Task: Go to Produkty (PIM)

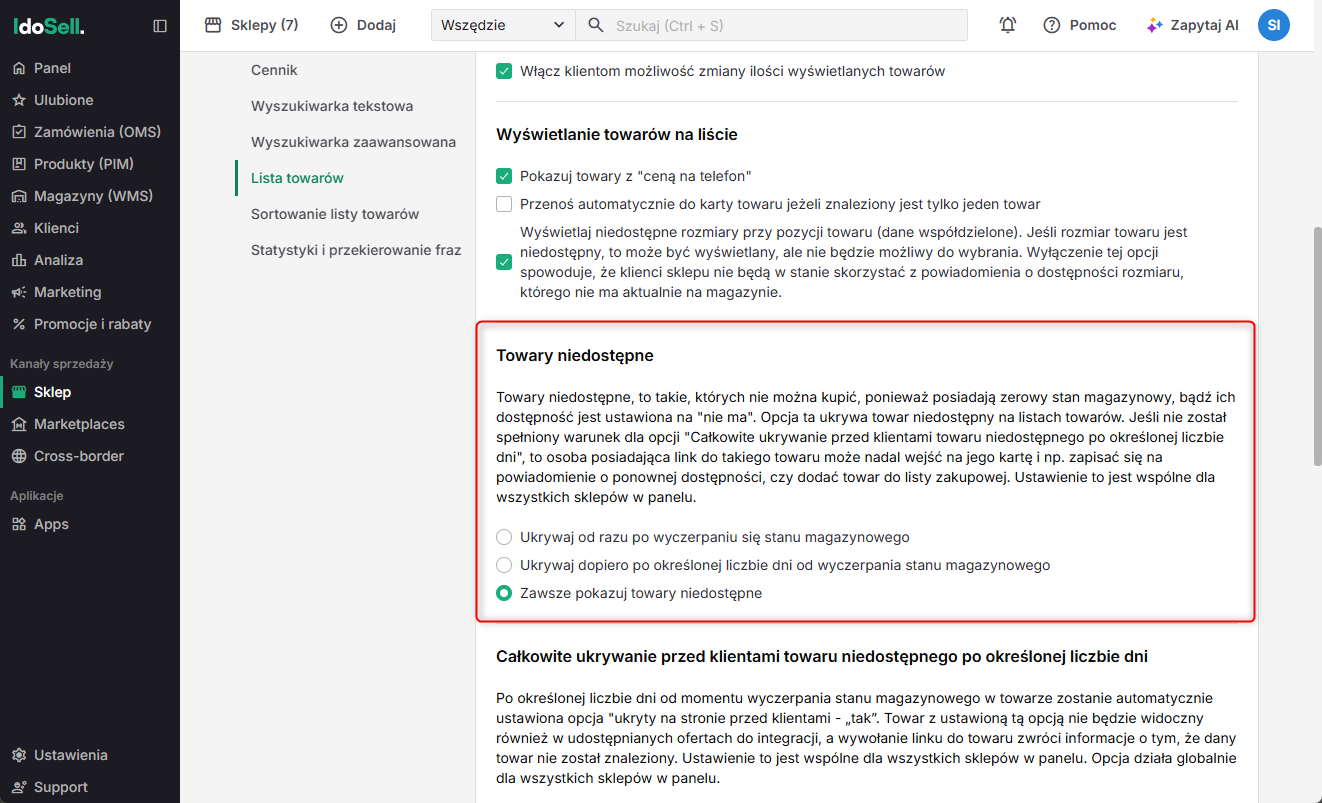Action: tap(84, 164)
